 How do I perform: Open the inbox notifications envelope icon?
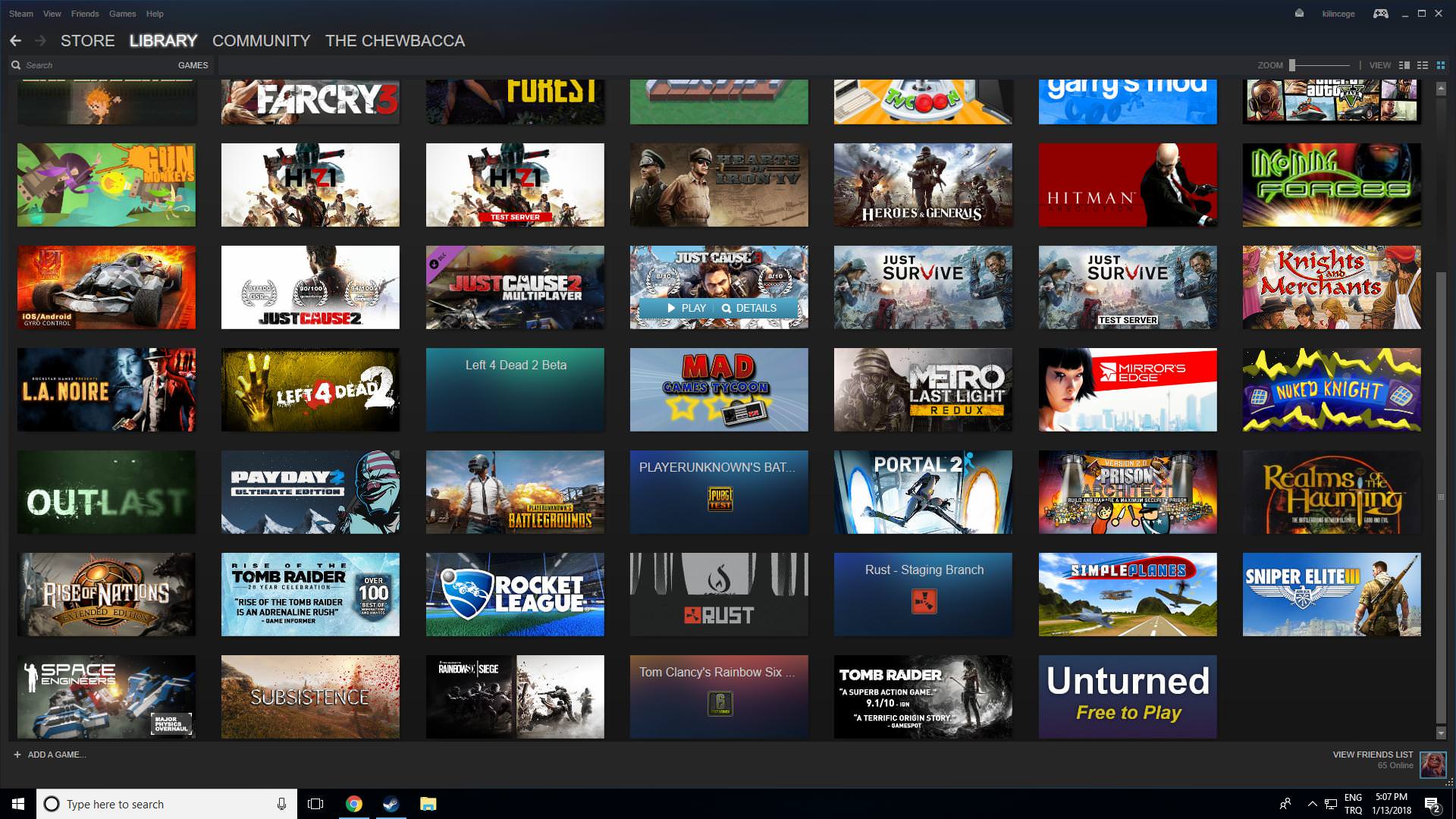coord(1299,13)
